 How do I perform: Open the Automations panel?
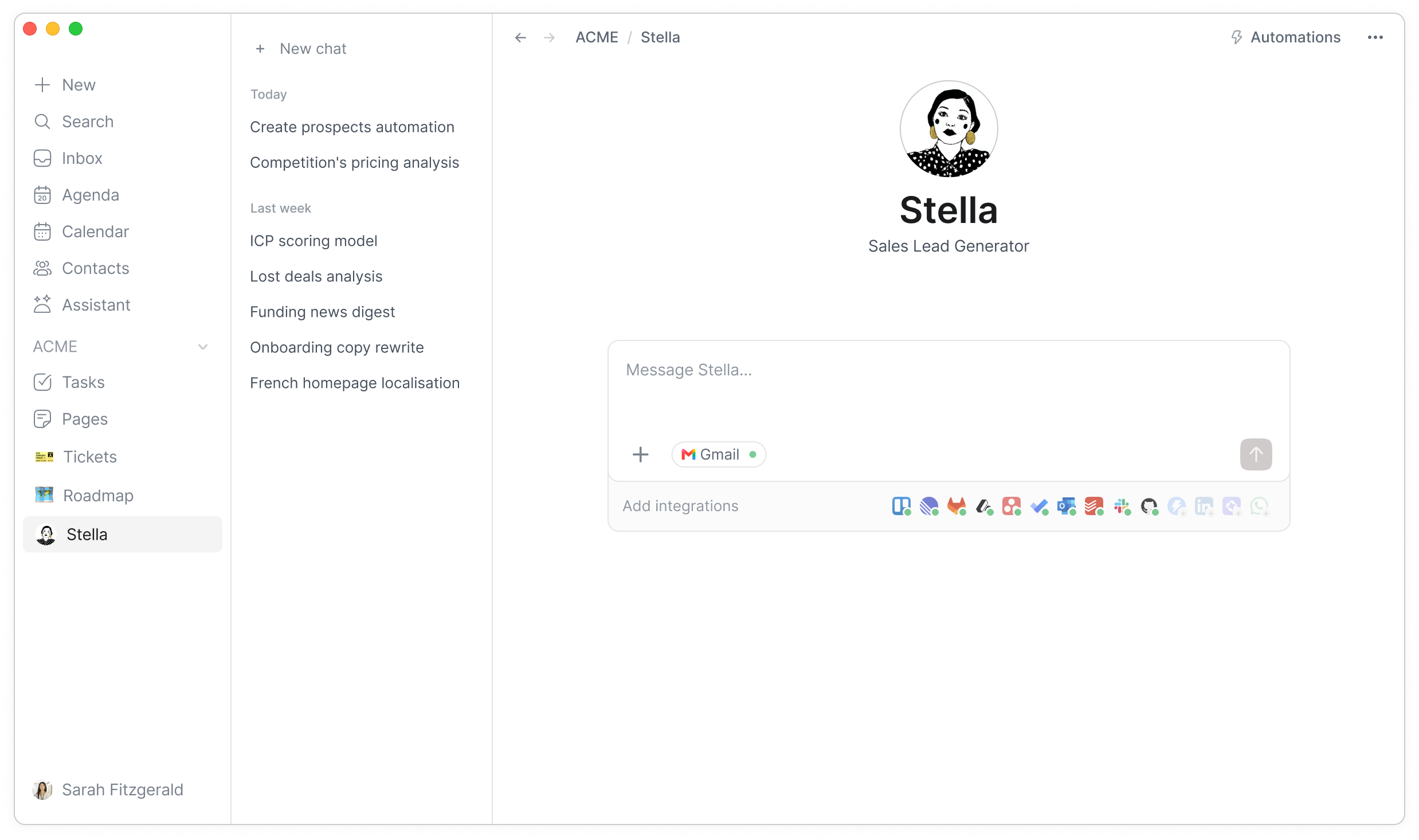1285,38
